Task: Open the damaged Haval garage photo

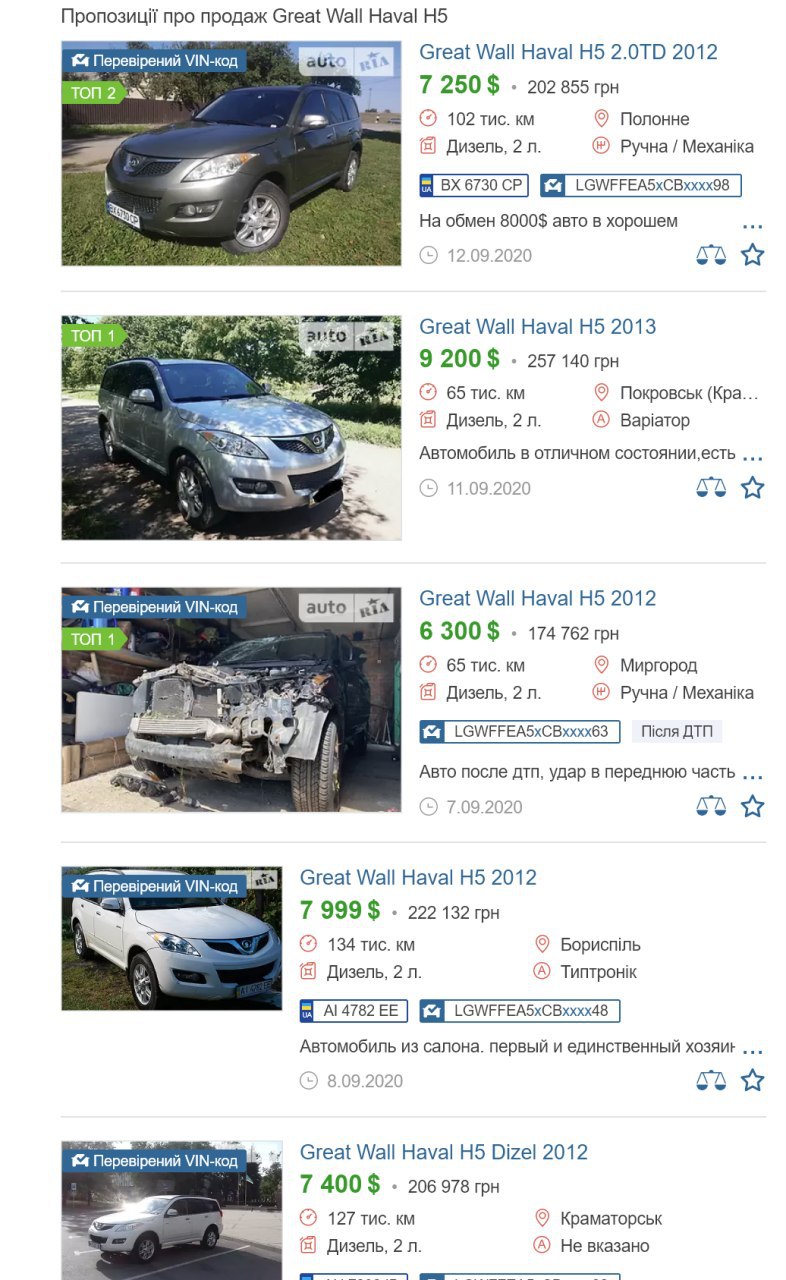Action: click(x=231, y=699)
